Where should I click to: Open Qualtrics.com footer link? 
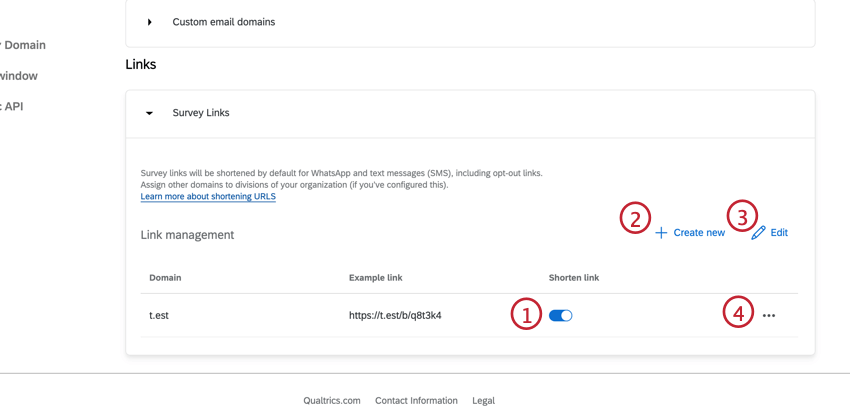pos(332,401)
